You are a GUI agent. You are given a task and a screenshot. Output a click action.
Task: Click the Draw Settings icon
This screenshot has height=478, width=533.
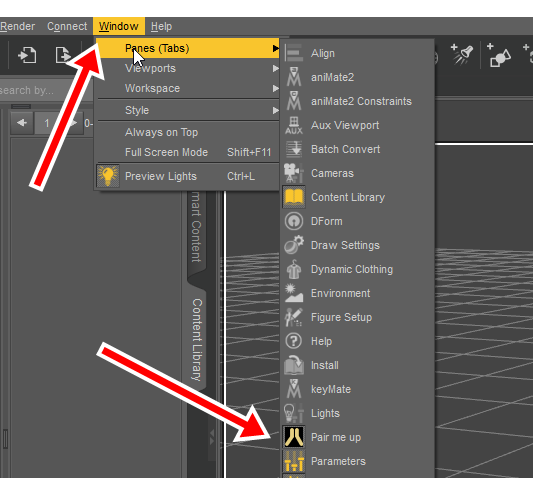294,245
